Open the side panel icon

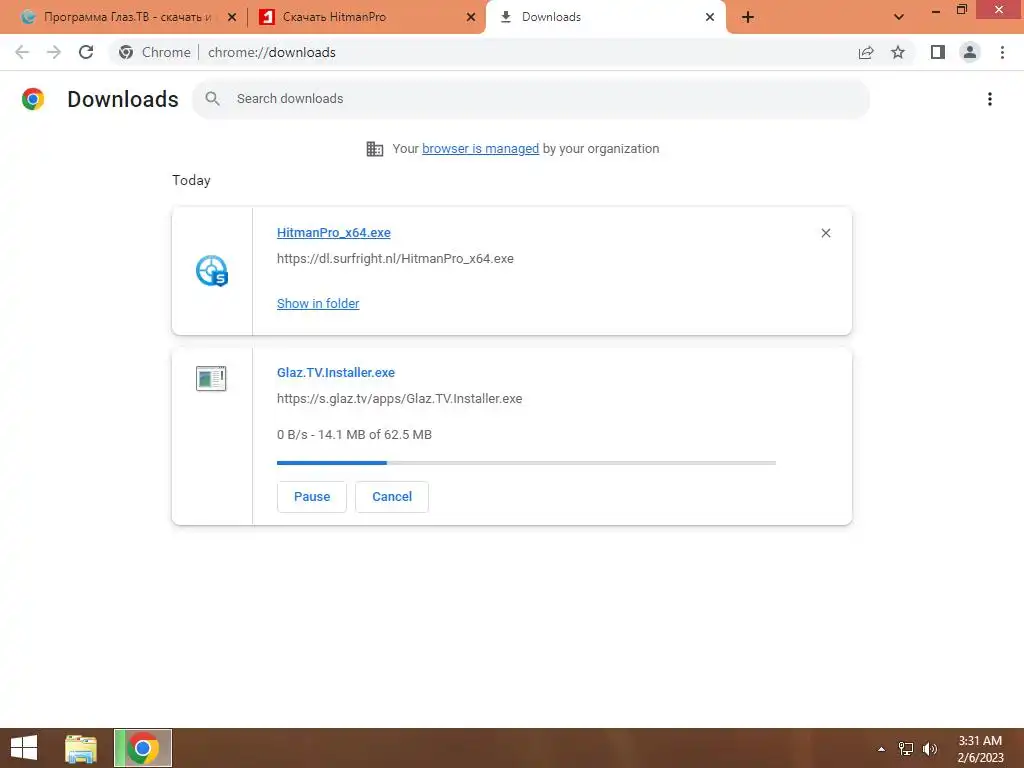[938, 52]
